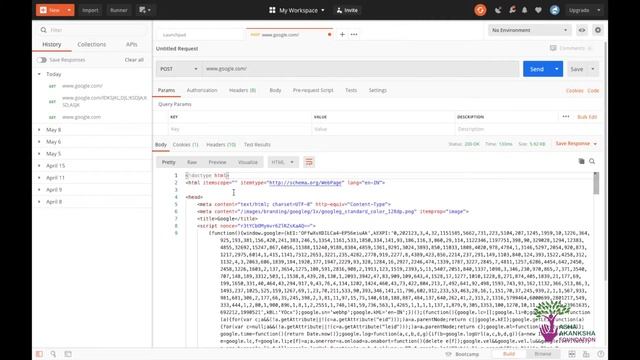Click the heart icon in header
640x360 pixels.
click(538, 10)
